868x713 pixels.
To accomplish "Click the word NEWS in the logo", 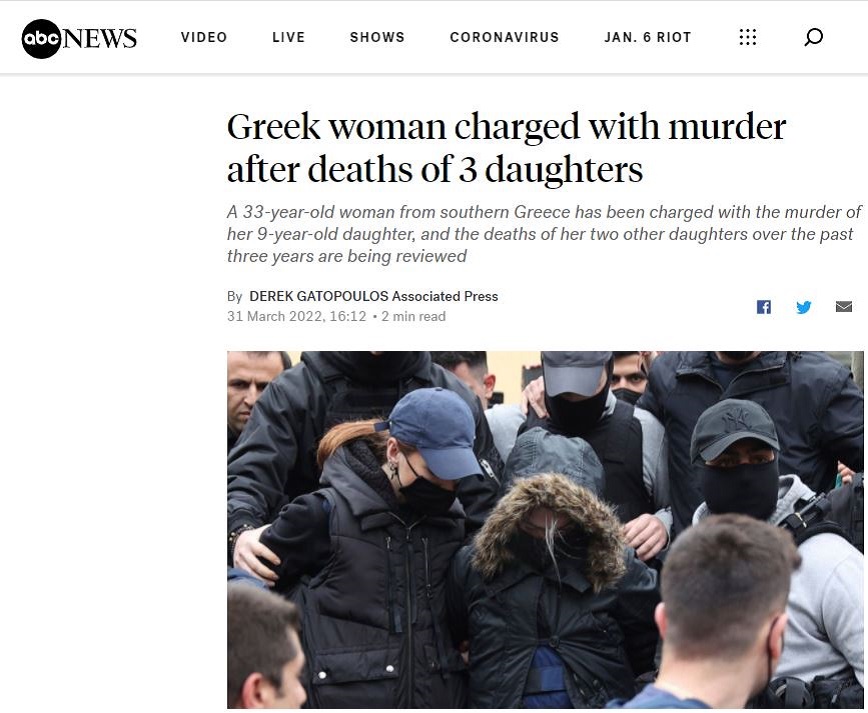I will (100, 38).
